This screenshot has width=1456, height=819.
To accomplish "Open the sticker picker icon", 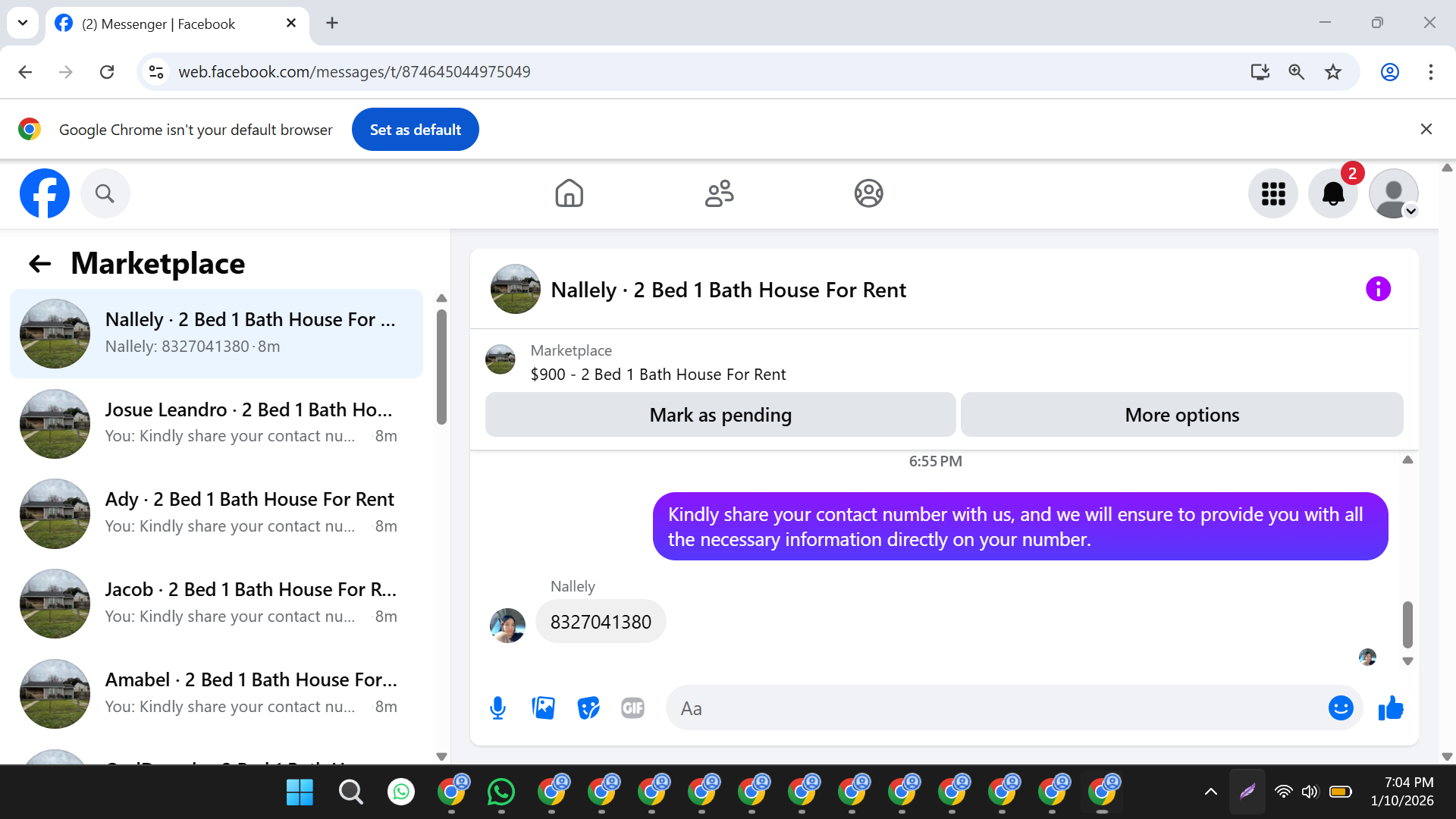I will click(588, 708).
